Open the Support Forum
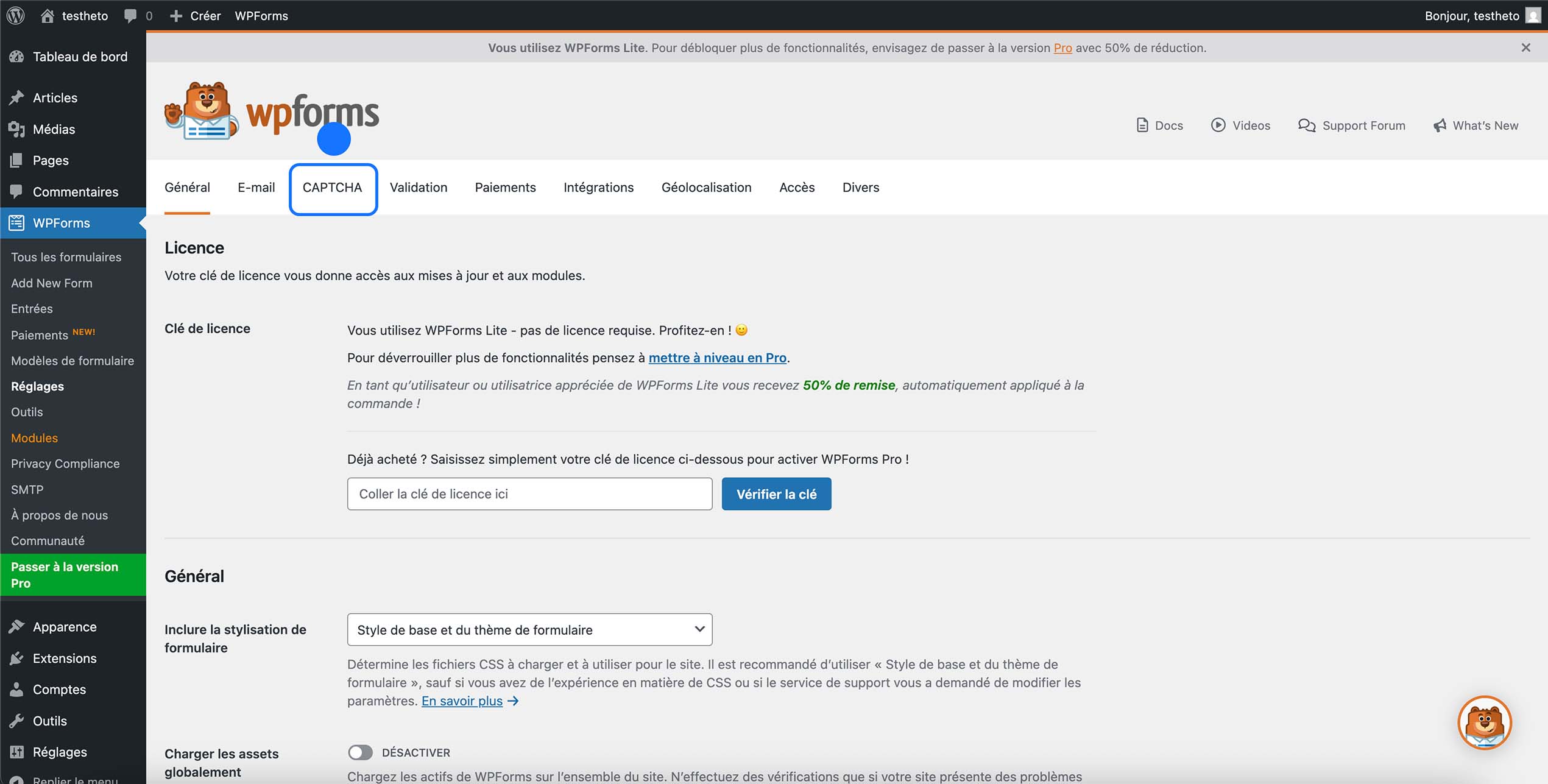This screenshot has width=1548, height=784. (x=1352, y=125)
